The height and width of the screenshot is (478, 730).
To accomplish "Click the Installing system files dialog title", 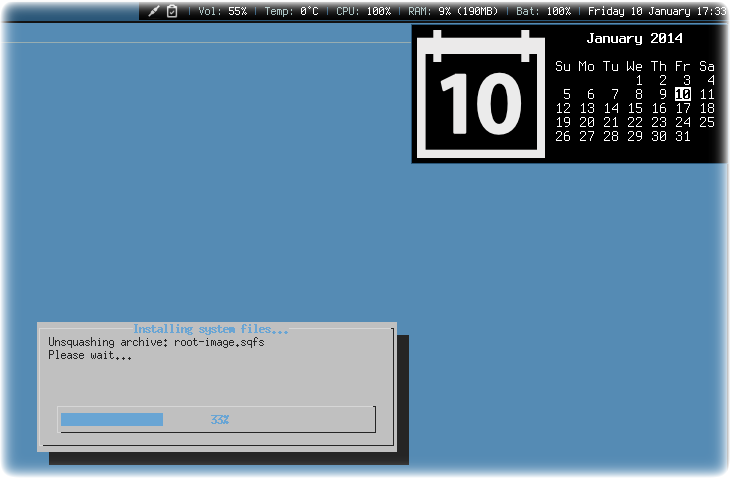I will (210, 329).
